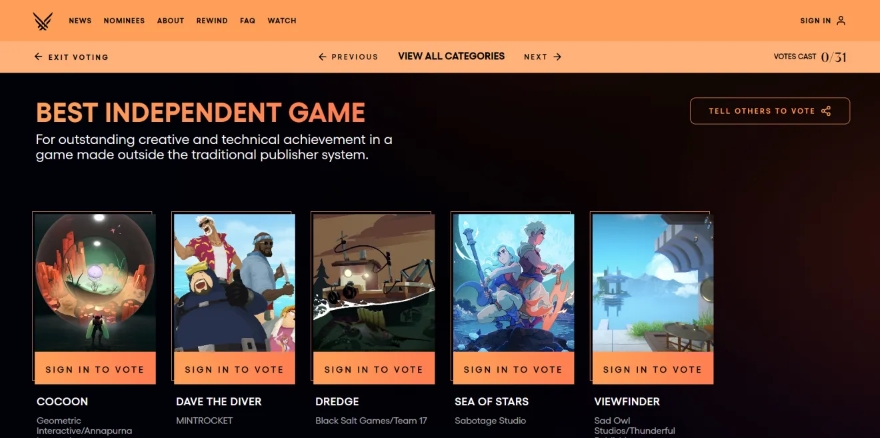This screenshot has width=880, height=438.
Task: Open the WATCH menu item
Action: pyautogui.click(x=282, y=21)
